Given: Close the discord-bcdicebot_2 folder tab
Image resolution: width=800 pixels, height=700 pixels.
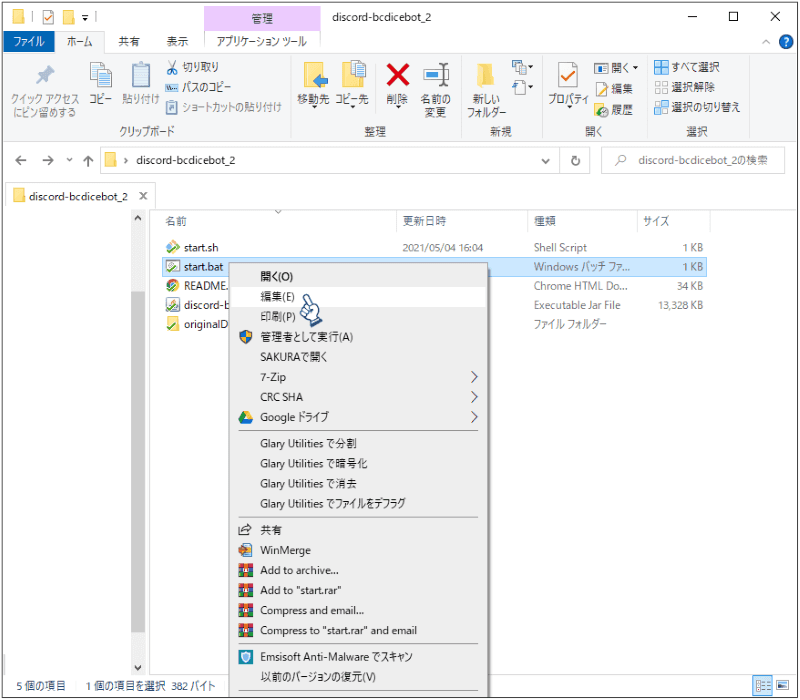Looking at the screenshot, I should pyautogui.click(x=143, y=196).
